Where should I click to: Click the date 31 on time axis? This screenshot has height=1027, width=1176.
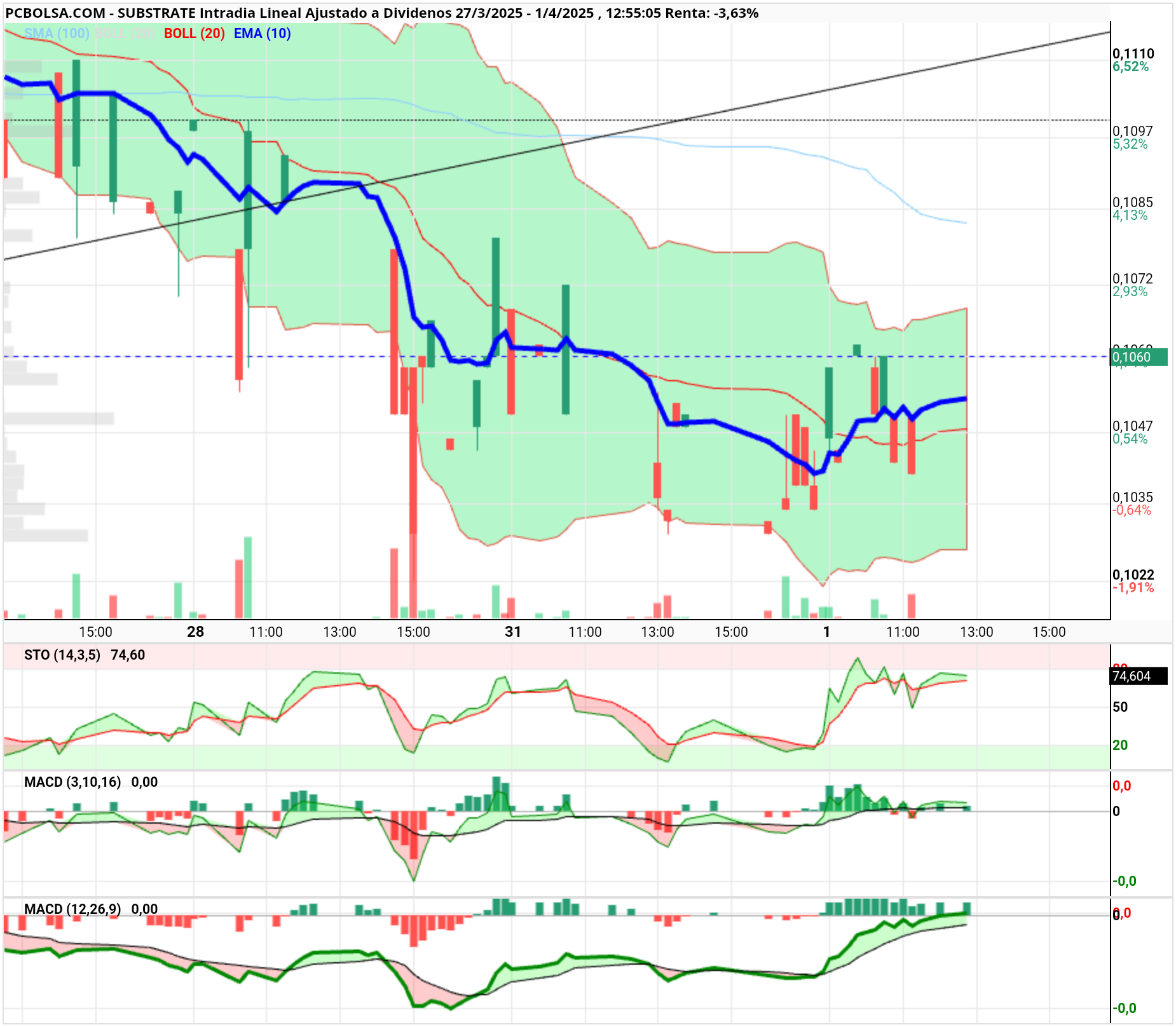(513, 632)
